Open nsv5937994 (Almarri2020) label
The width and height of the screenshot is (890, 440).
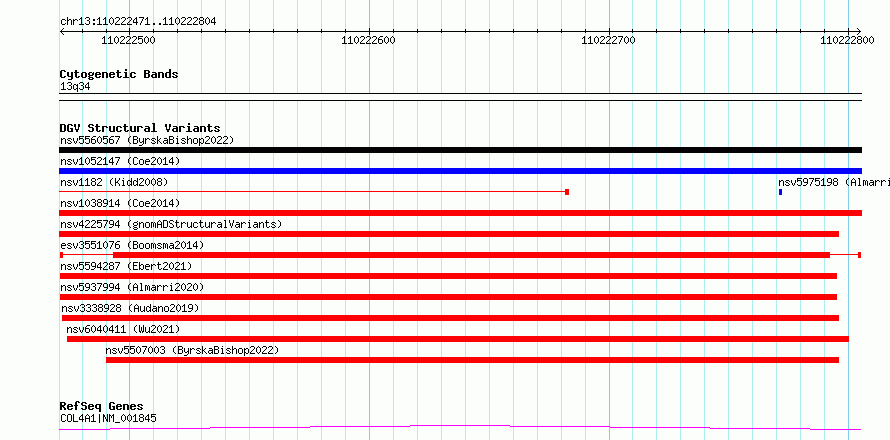[x=132, y=287]
